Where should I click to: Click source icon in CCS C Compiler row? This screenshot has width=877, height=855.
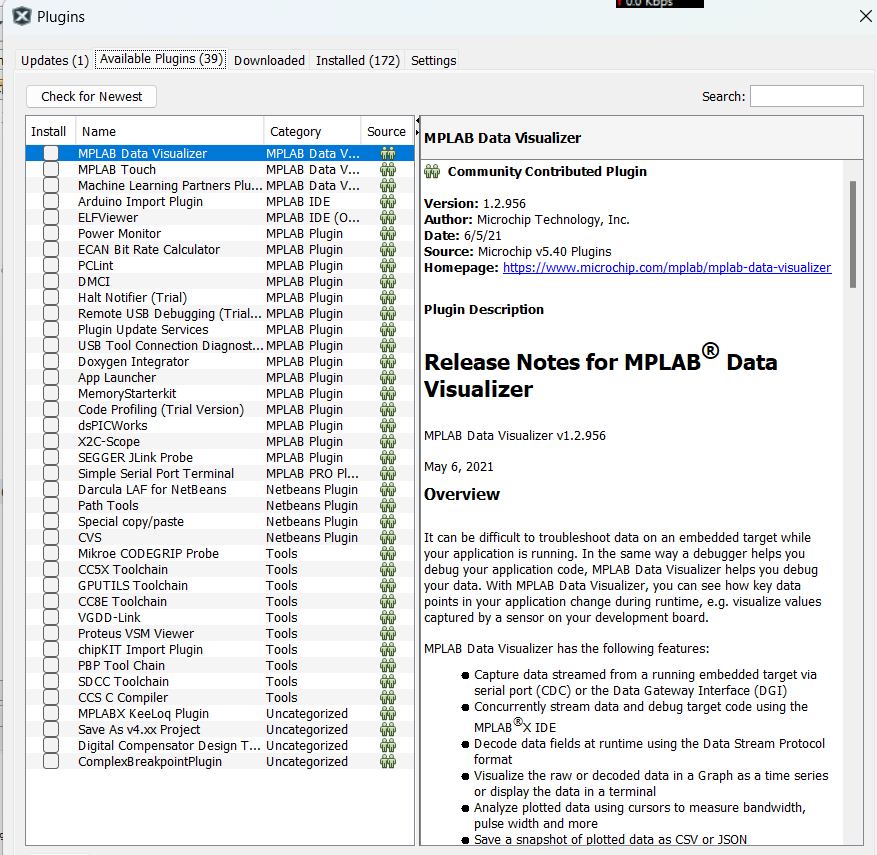[x=388, y=698]
